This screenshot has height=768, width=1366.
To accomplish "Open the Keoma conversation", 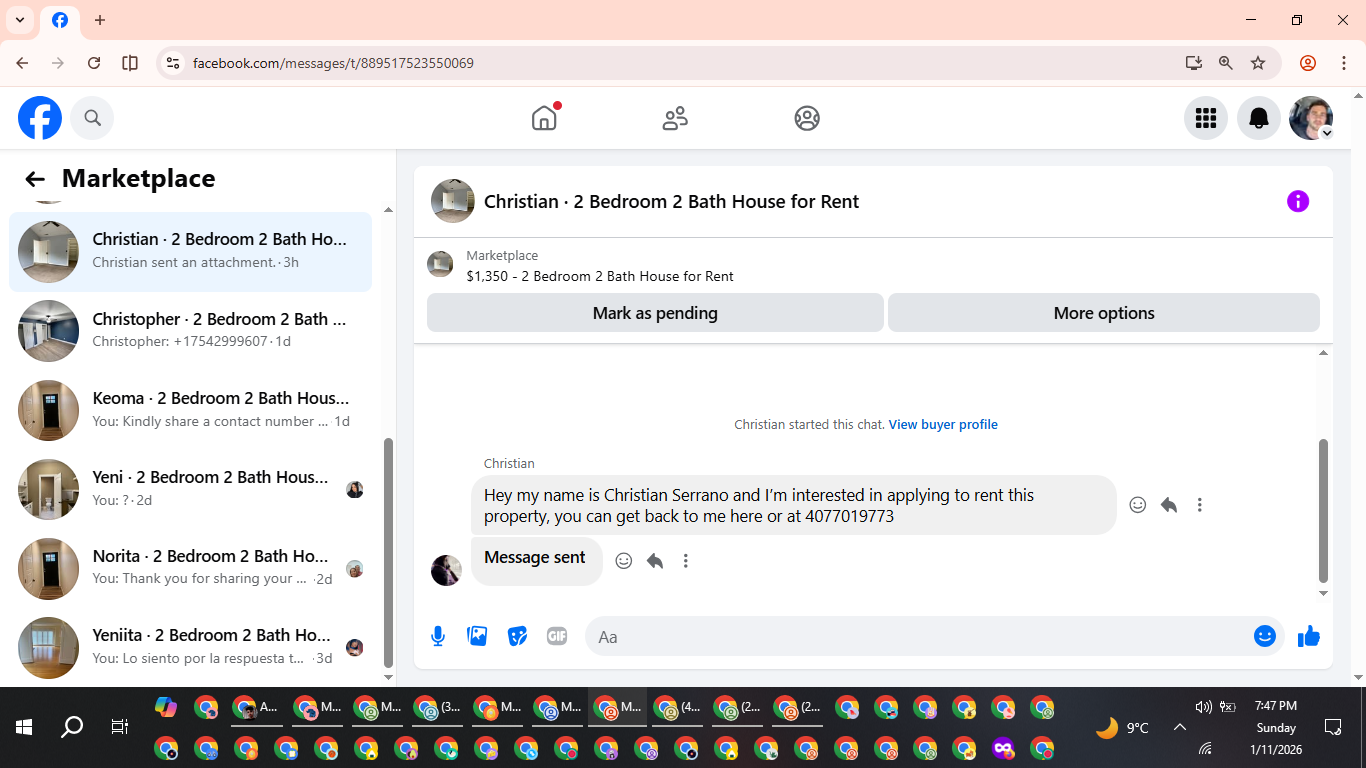I will coord(190,410).
